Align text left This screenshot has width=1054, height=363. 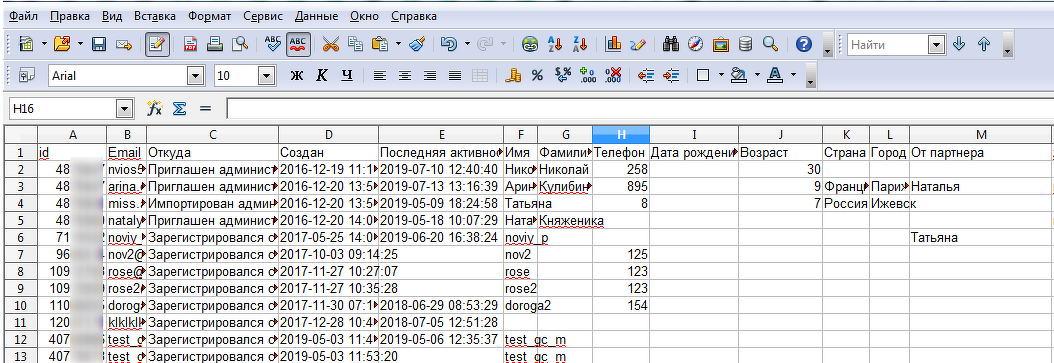coord(380,75)
